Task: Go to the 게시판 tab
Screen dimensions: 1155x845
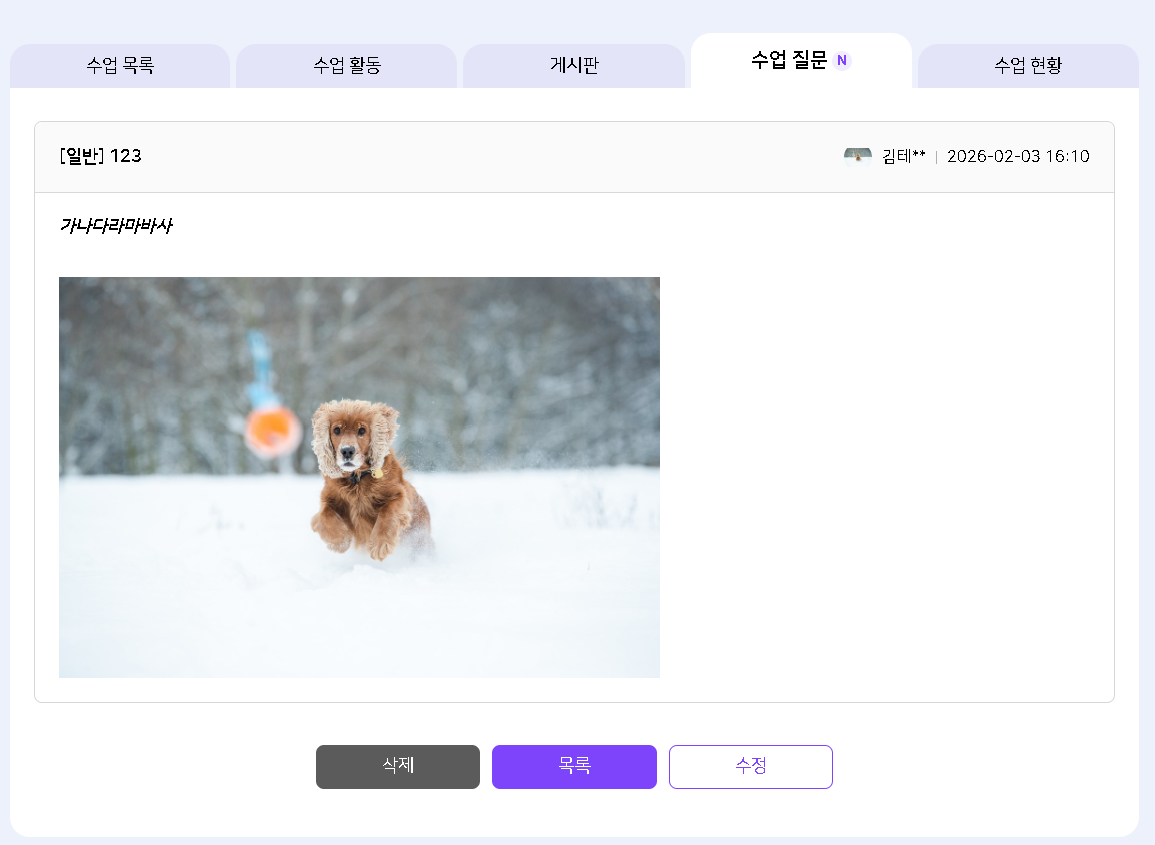Action: point(574,66)
